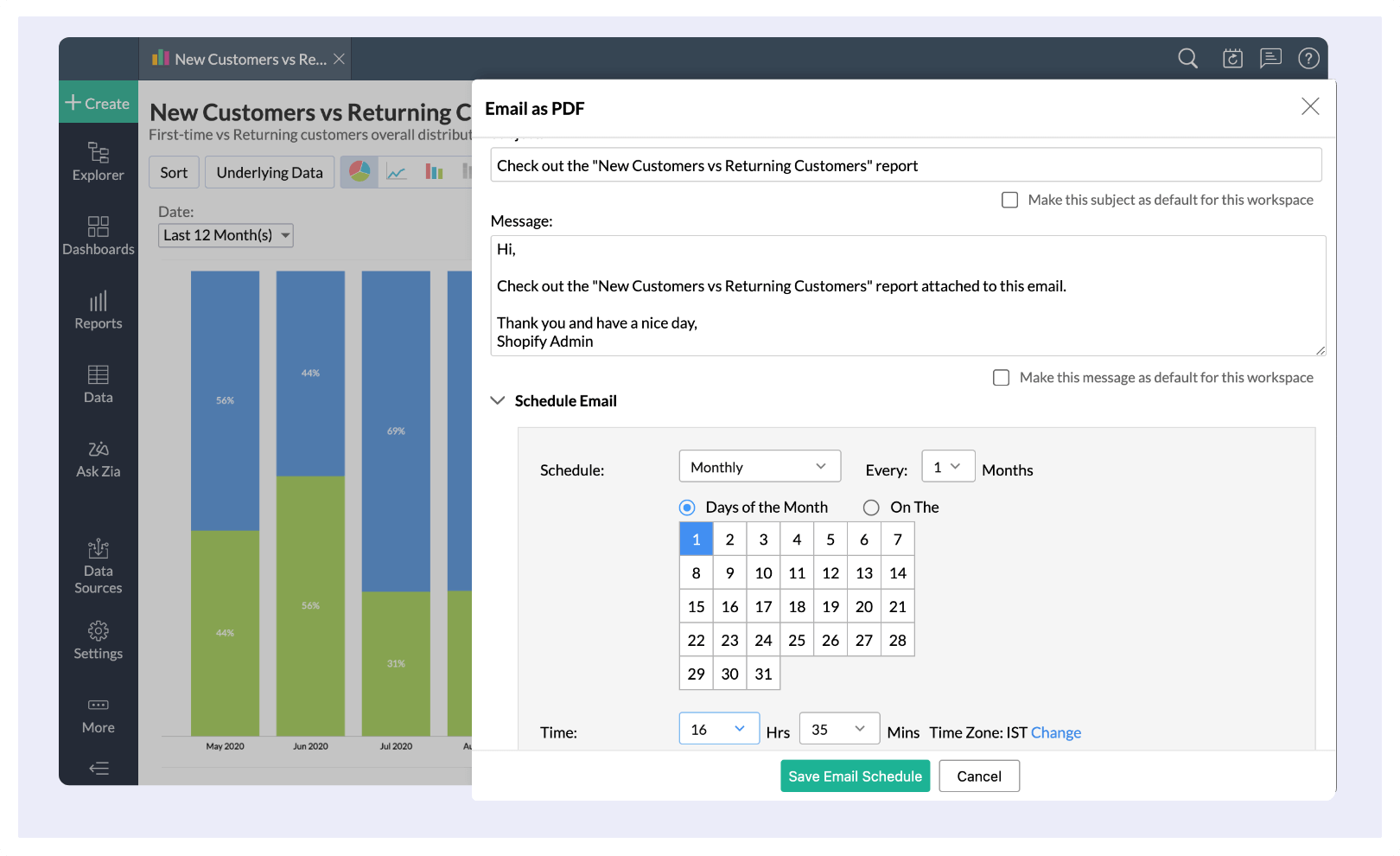Select day 31 in month grid
The height and width of the screenshot is (856, 1400).
point(764,674)
